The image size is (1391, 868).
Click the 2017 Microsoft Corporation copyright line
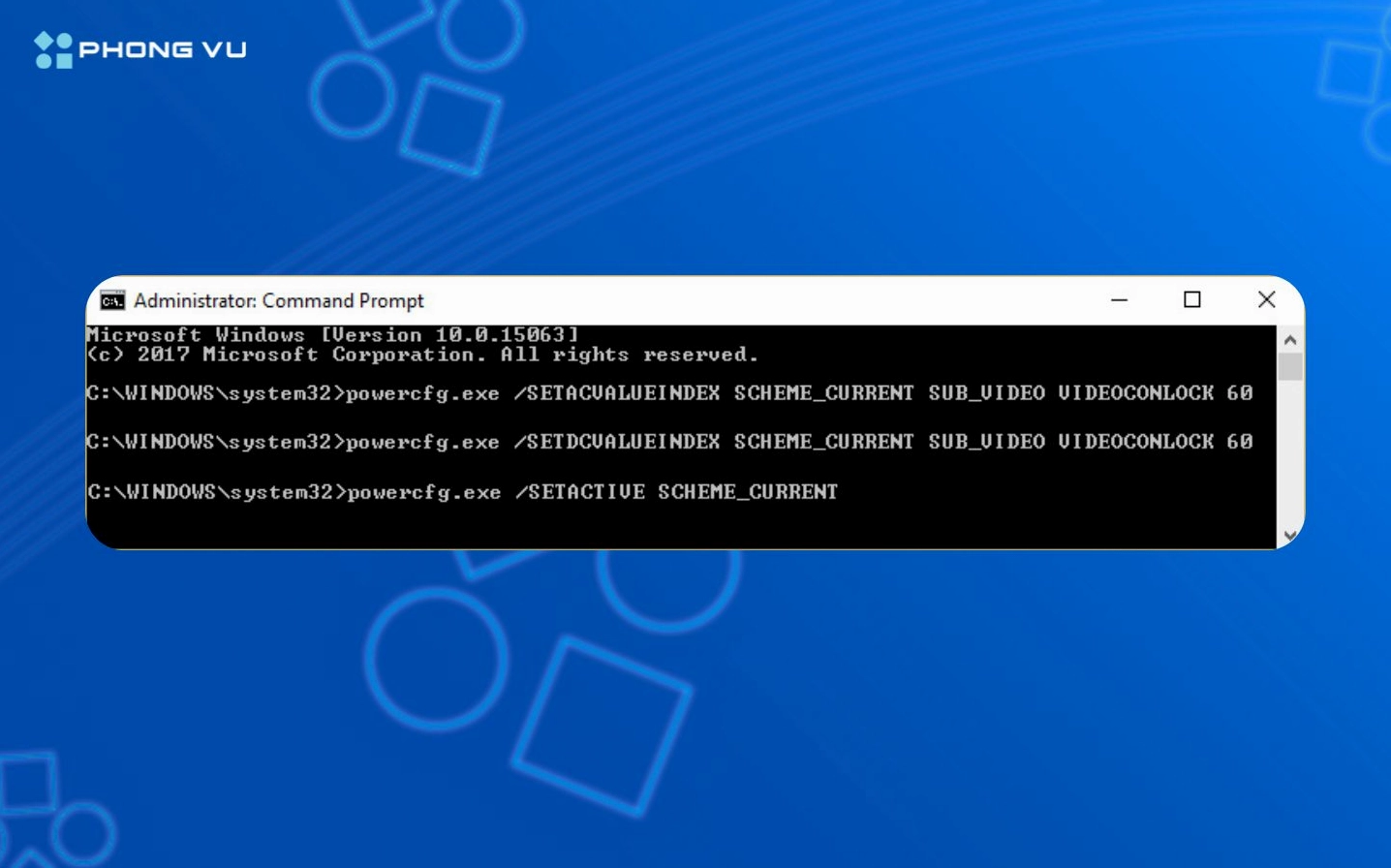422,356
